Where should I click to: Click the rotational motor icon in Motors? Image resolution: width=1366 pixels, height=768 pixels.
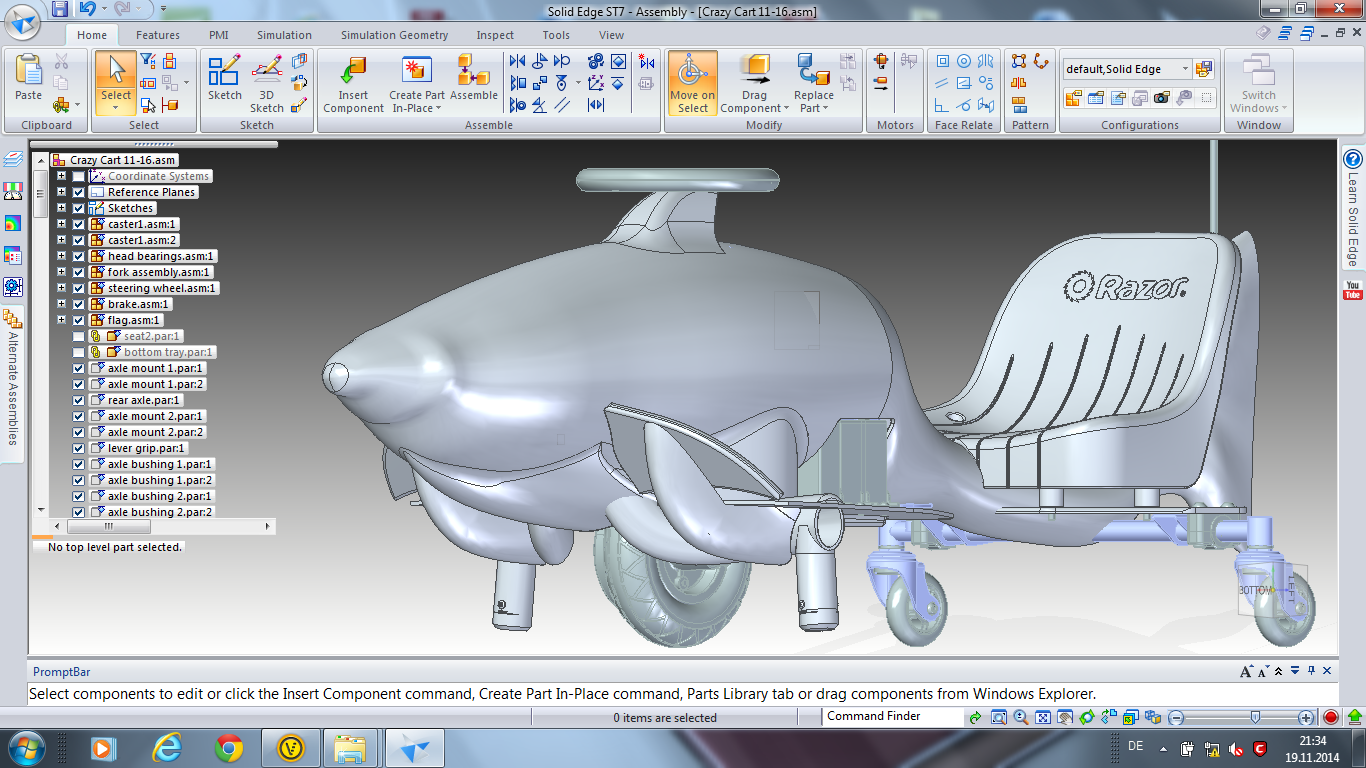click(x=881, y=62)
